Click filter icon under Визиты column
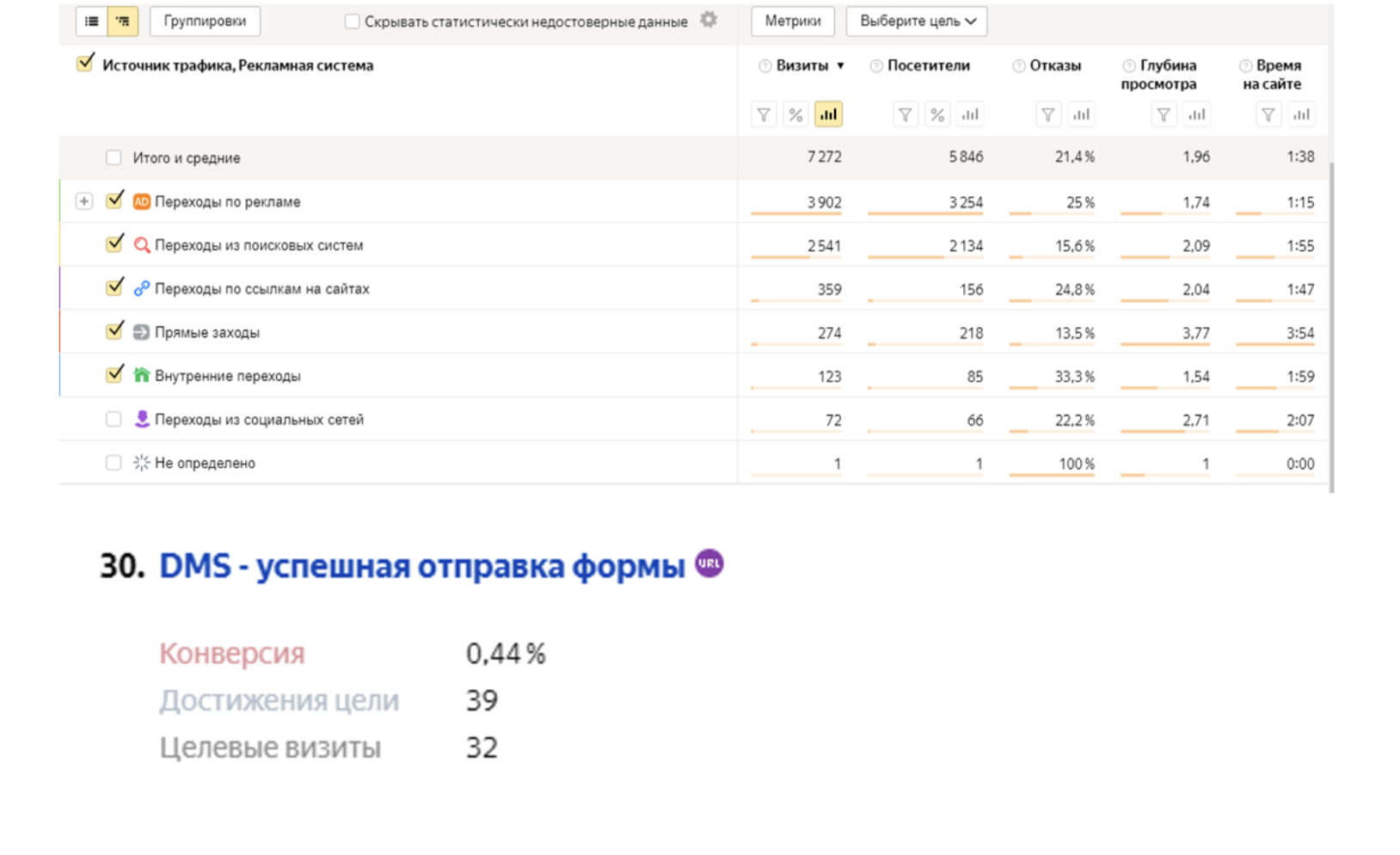This screenshot has width=1400, height=855. tap(764, 114)
